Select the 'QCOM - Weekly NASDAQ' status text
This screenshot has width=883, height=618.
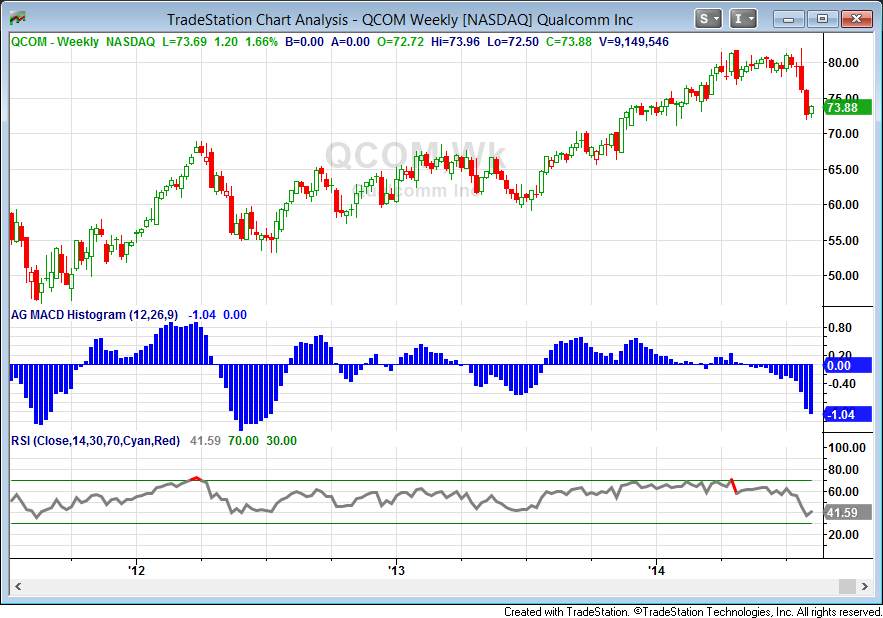click(83, 42)
